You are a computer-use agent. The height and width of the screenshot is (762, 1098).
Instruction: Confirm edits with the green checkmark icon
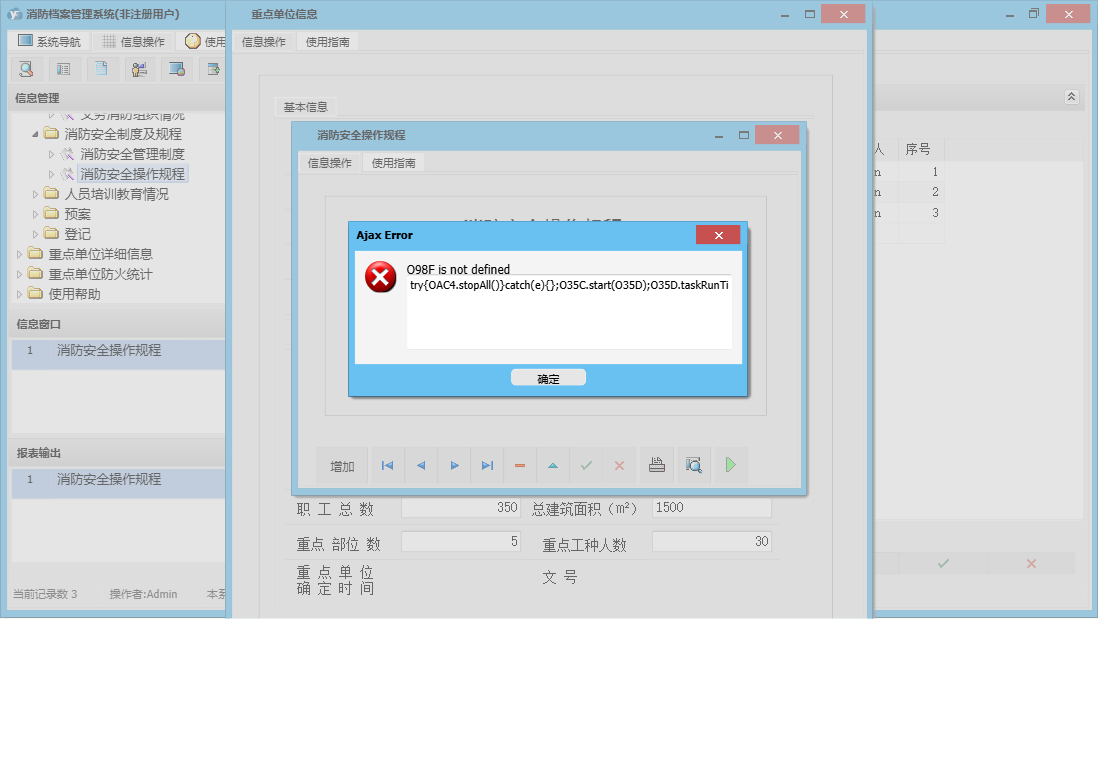click(x=587, y=465)
